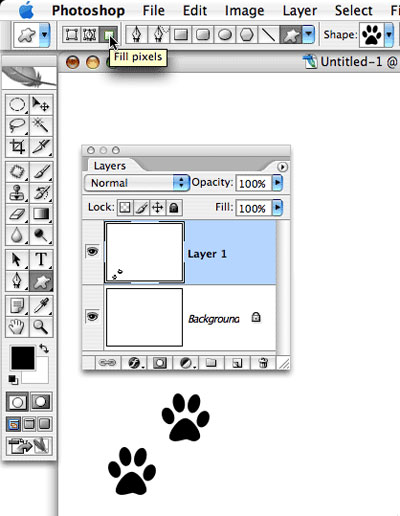The width and height of the screenshot is (400, 516).
Task: Select the Blur tool
Action: pos(17,235)
